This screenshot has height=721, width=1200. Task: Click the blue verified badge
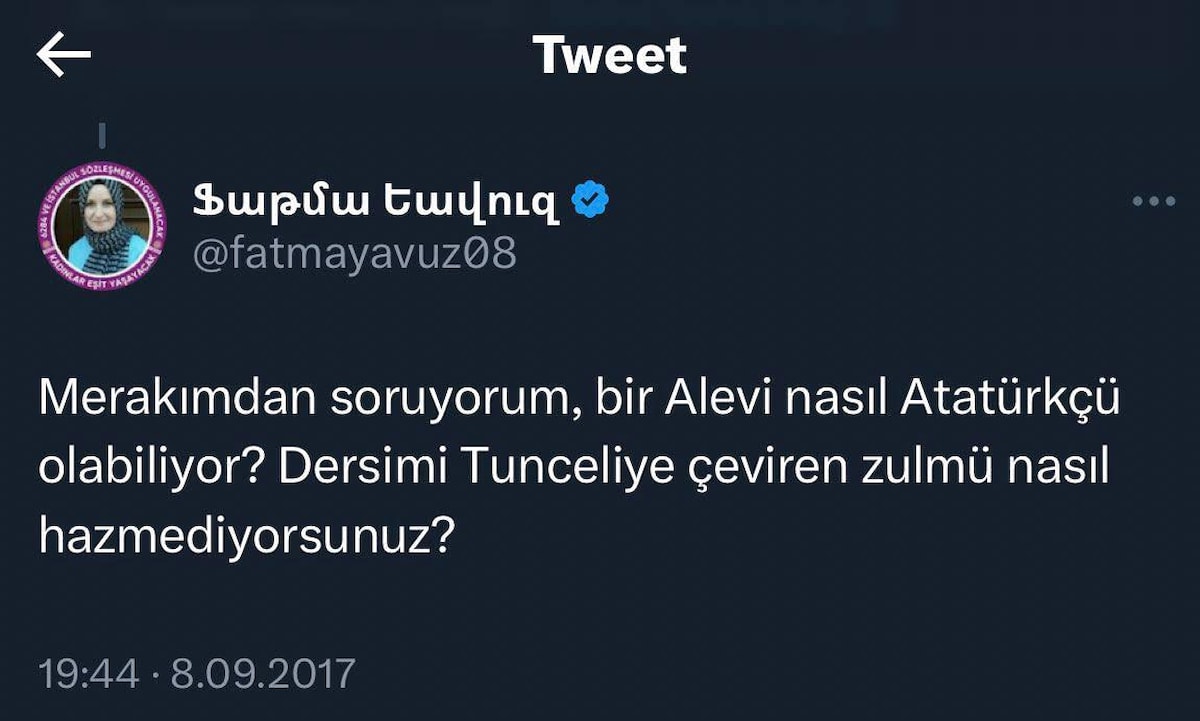click(x=590, y=201)
